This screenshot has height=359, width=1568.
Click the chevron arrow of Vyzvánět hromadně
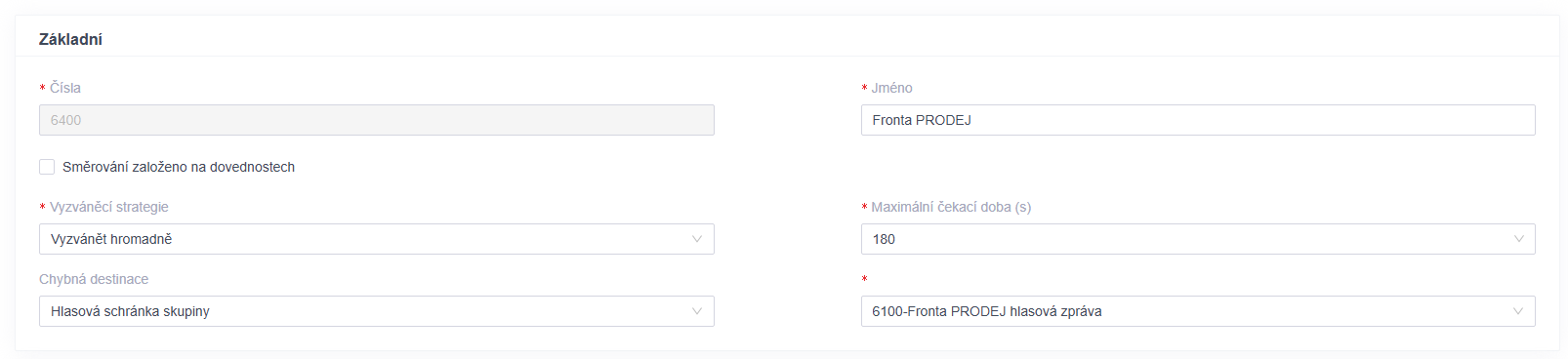pos(697,239)
